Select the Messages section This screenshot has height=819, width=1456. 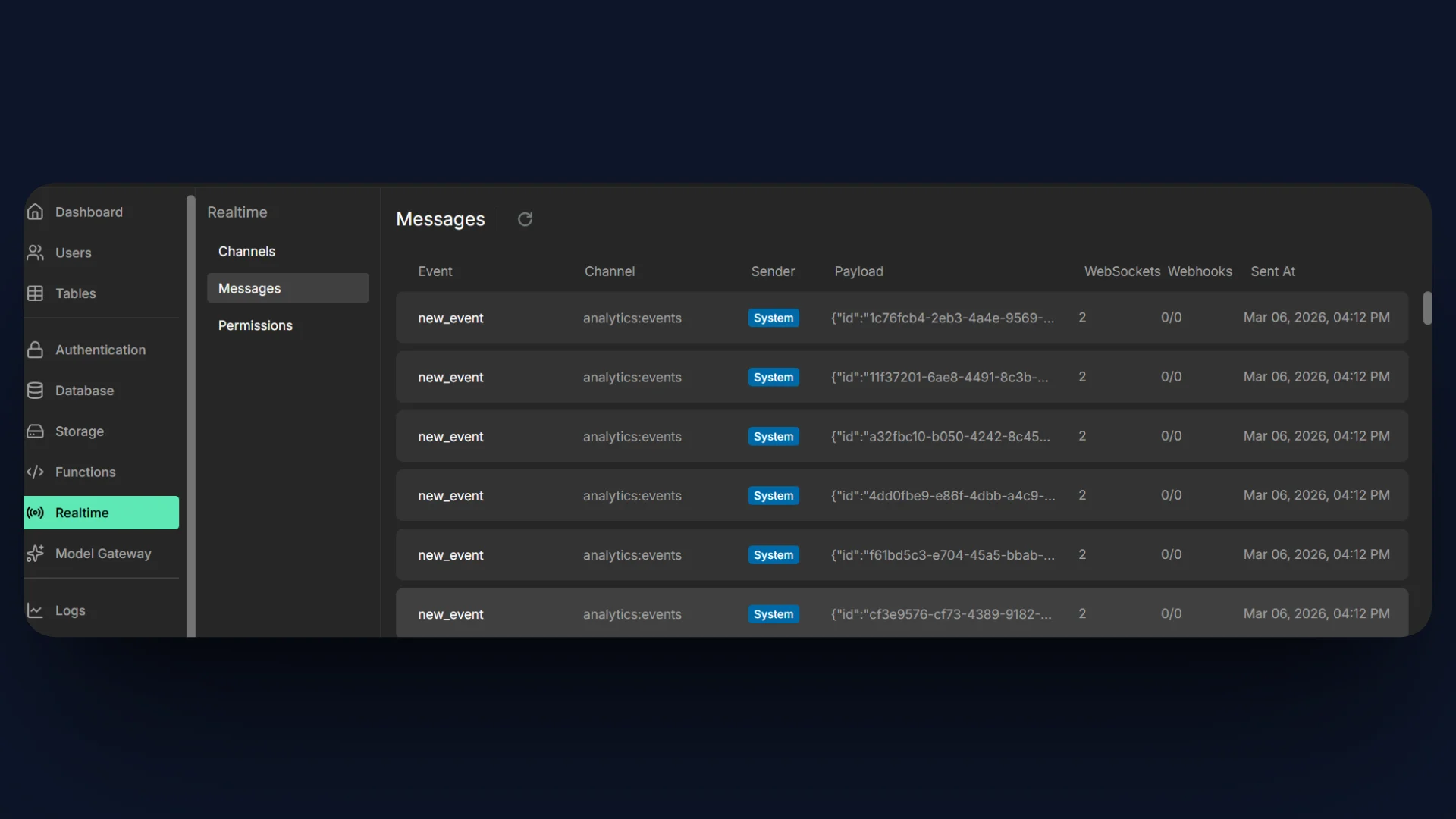(250, 288)
